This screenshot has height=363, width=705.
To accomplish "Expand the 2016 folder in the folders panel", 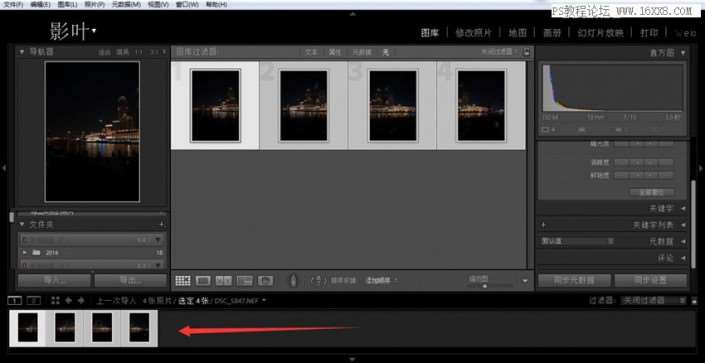I will click(25, 252).
